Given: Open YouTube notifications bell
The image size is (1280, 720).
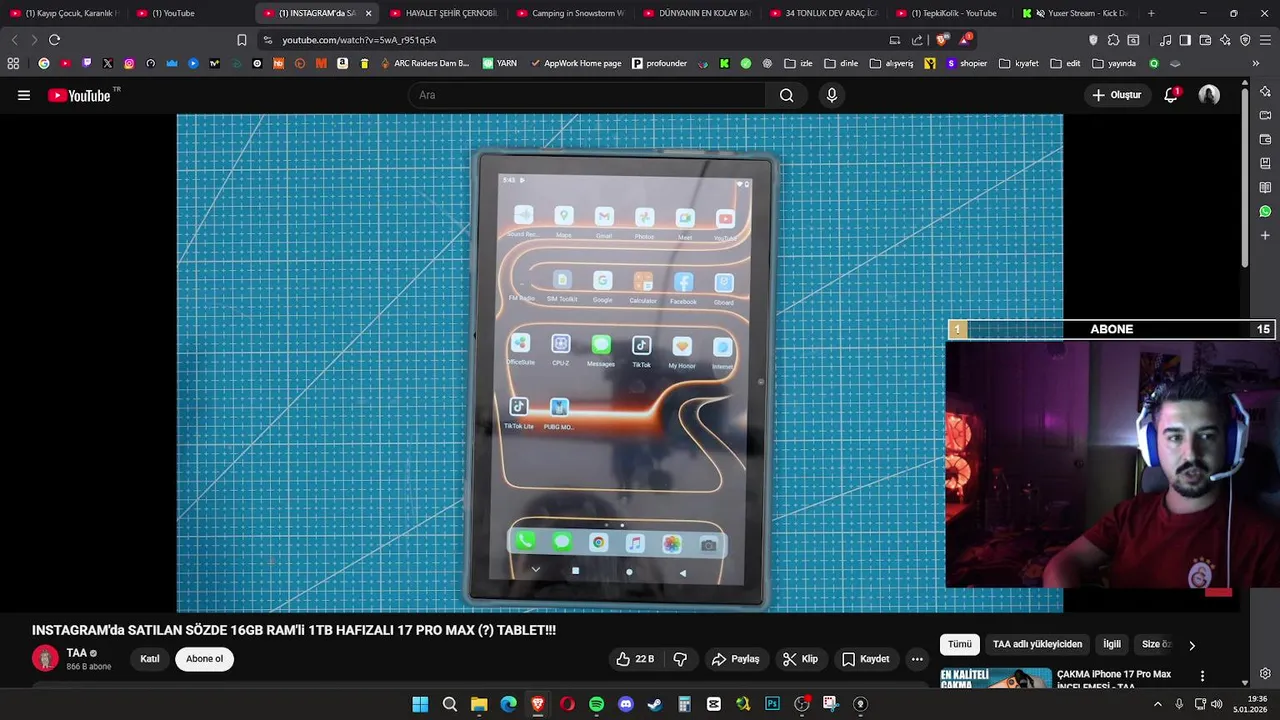Looking at the screenshot, I should pyautogui.click(x=1171, y=95).
